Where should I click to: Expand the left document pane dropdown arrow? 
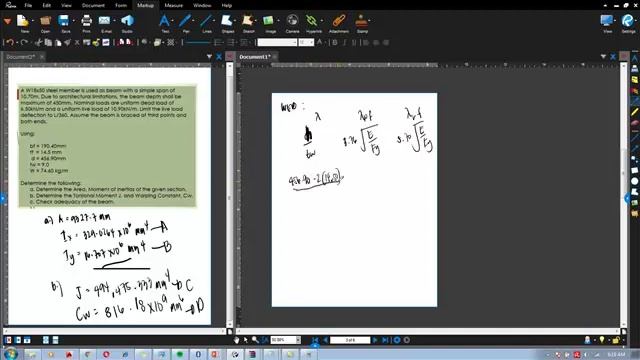[x=209, y=57]
